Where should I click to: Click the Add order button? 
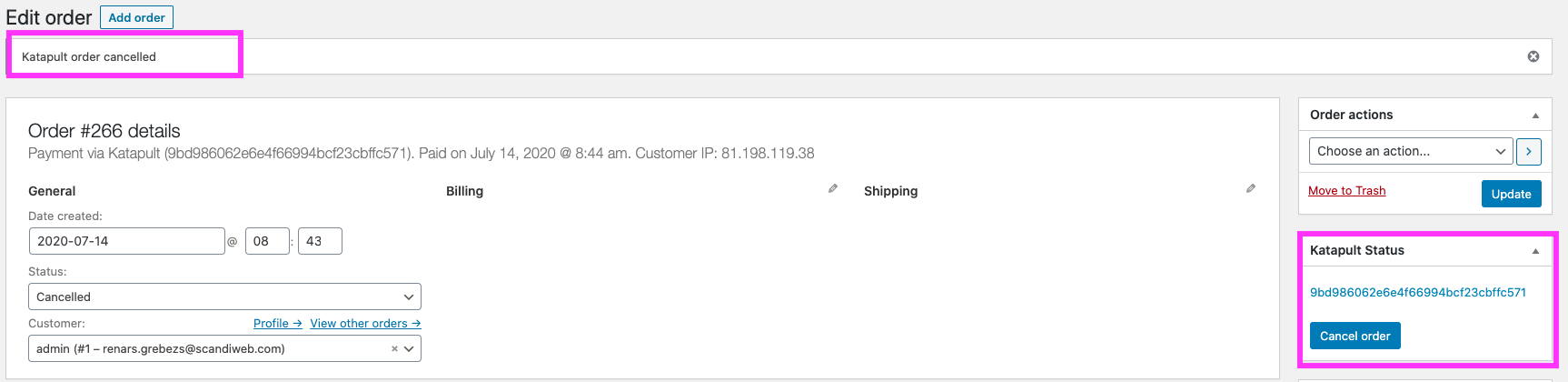136,17
